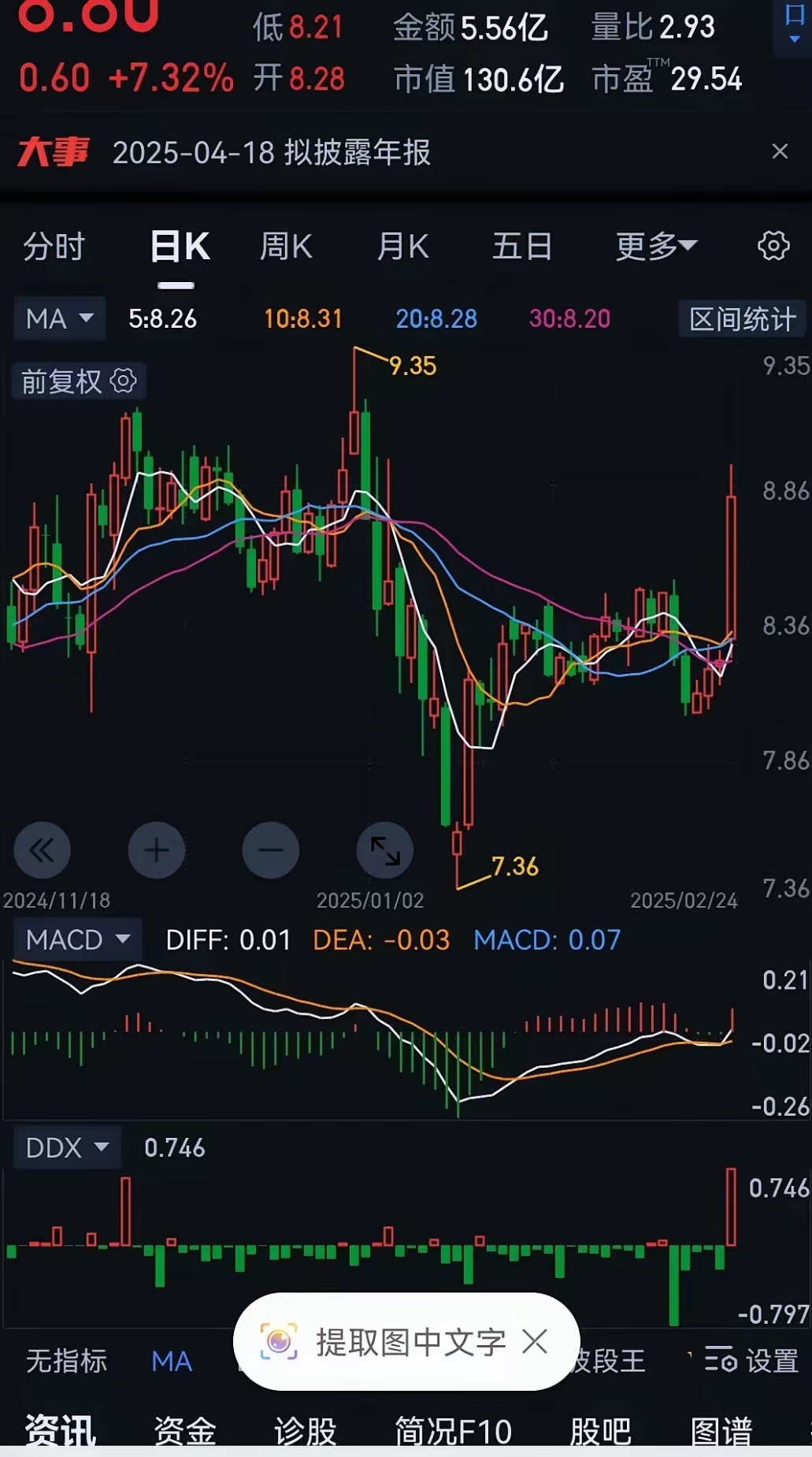Tap the 市盈 29.54 PE ratio
Viewport: 812px width, 1457px height.
[x=666, y=79]
